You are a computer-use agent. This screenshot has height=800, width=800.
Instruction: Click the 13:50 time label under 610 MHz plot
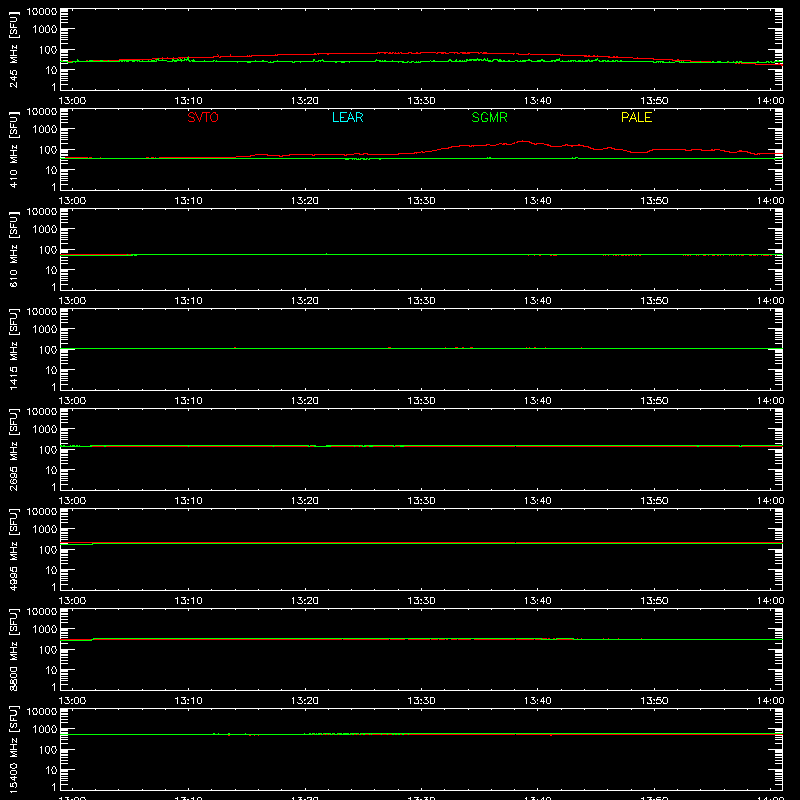pos(654,301)
